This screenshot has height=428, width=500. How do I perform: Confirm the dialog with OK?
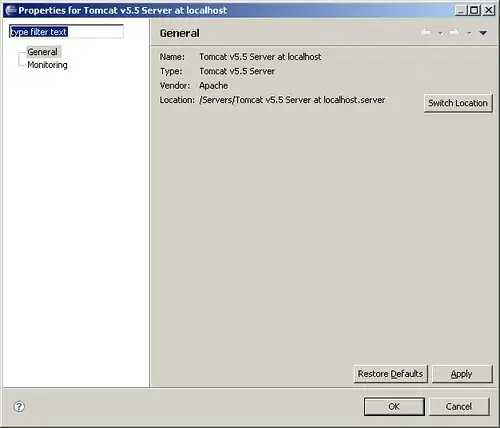pos(394,406)
